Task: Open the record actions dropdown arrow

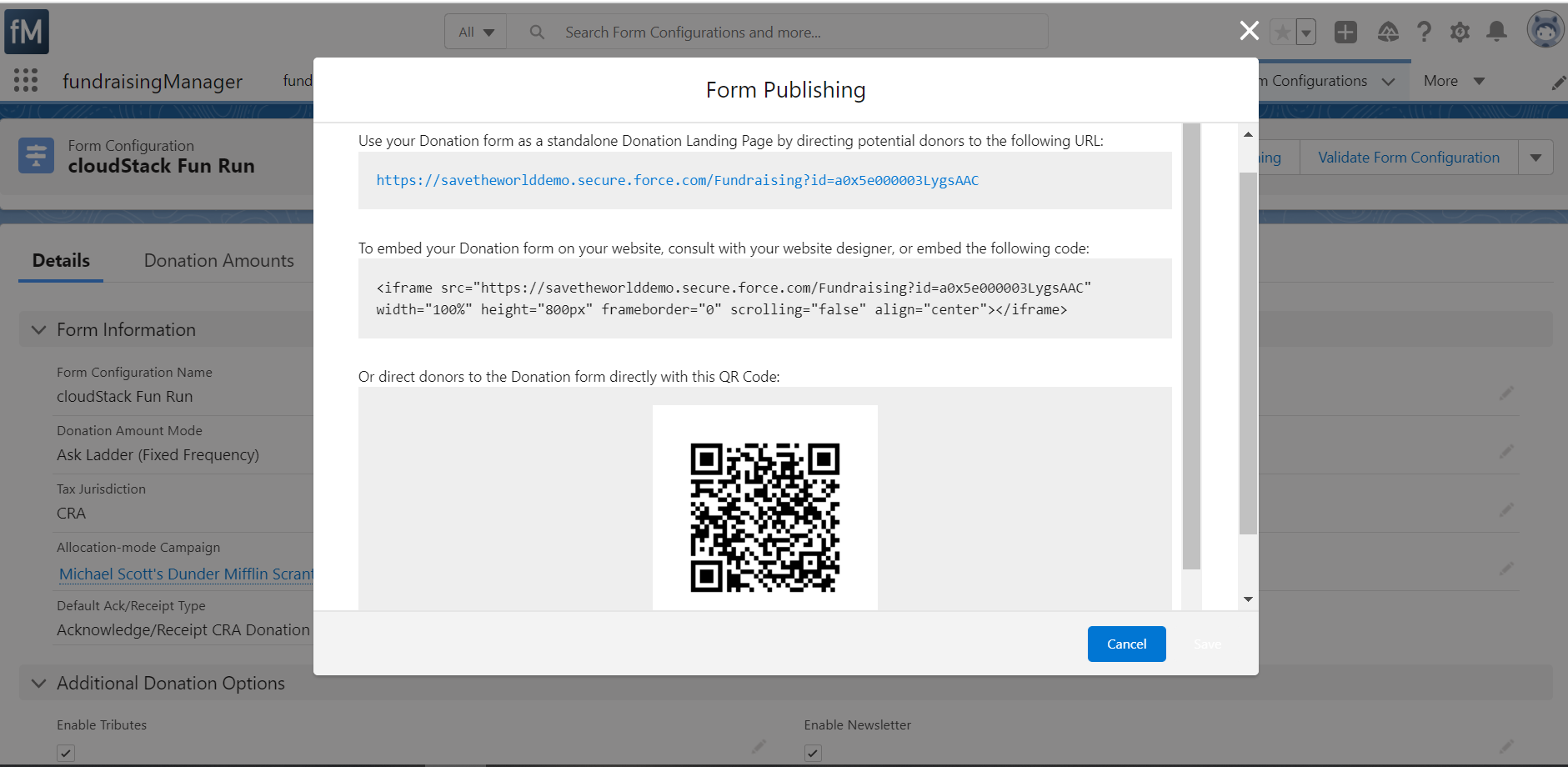Action: coord(1535,157)
